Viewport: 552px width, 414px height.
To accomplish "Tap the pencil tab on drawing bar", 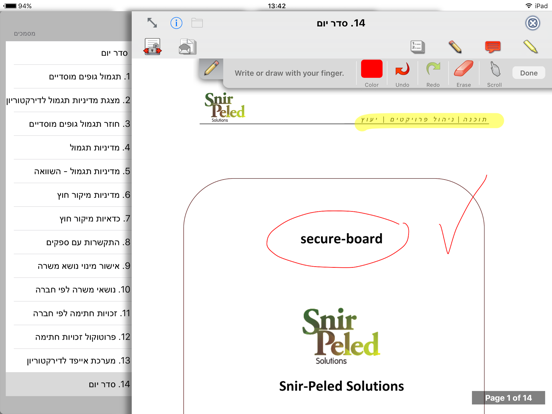I will [211, 68].
